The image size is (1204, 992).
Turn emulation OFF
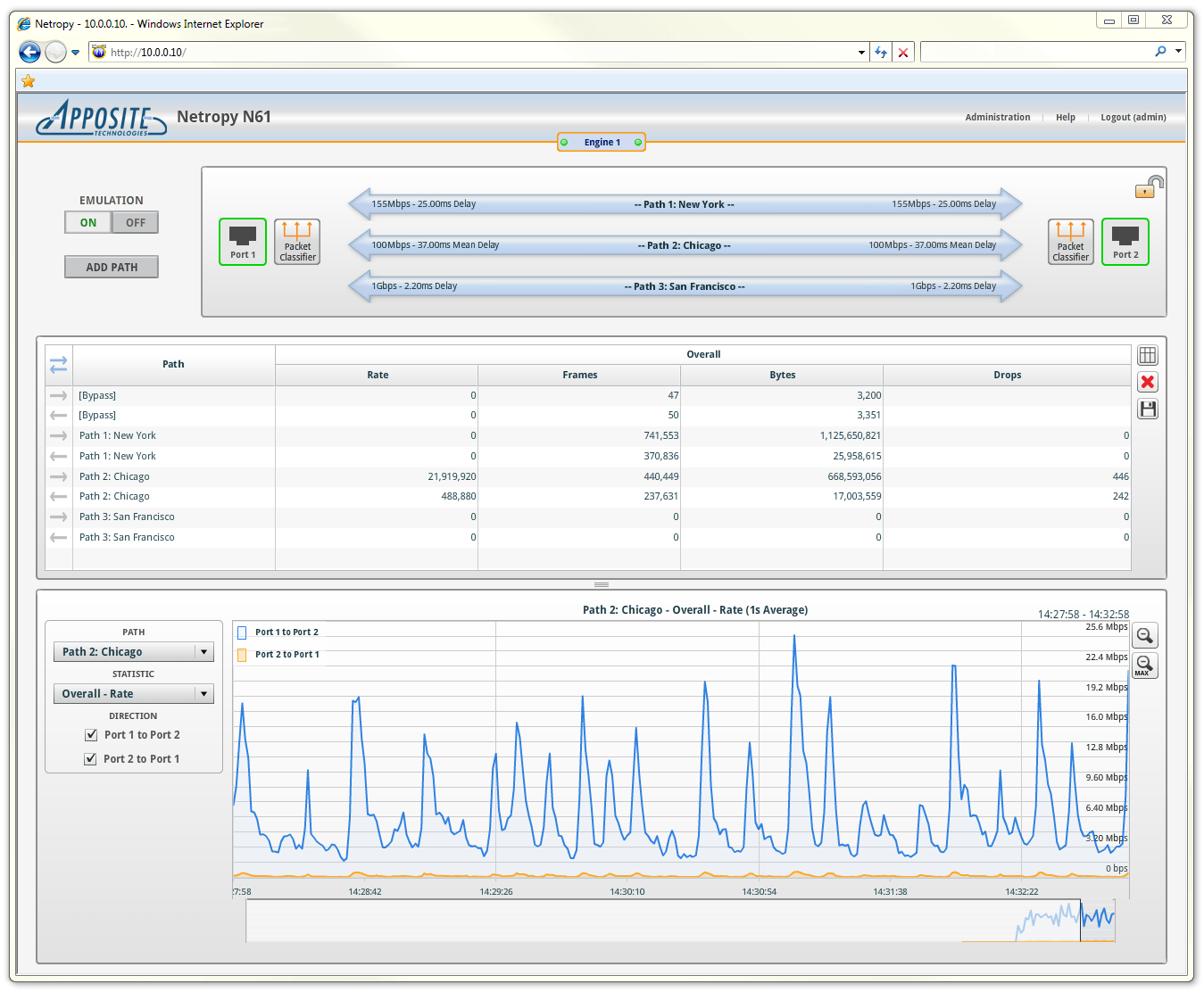(135, 223)
